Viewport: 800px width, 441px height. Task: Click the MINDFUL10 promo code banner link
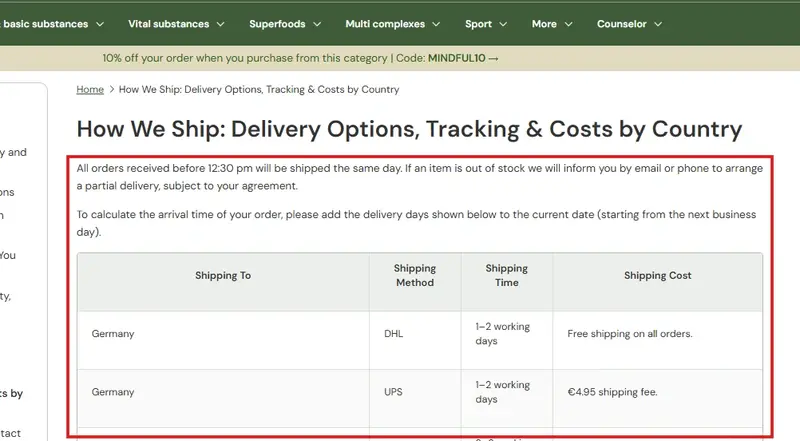click(300, 58)
